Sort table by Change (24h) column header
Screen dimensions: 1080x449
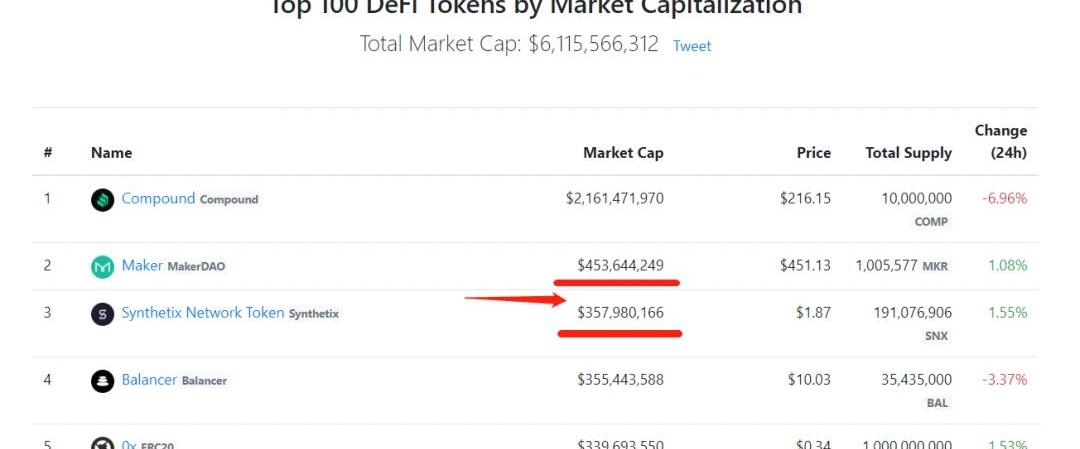[x=1001, y=142]
